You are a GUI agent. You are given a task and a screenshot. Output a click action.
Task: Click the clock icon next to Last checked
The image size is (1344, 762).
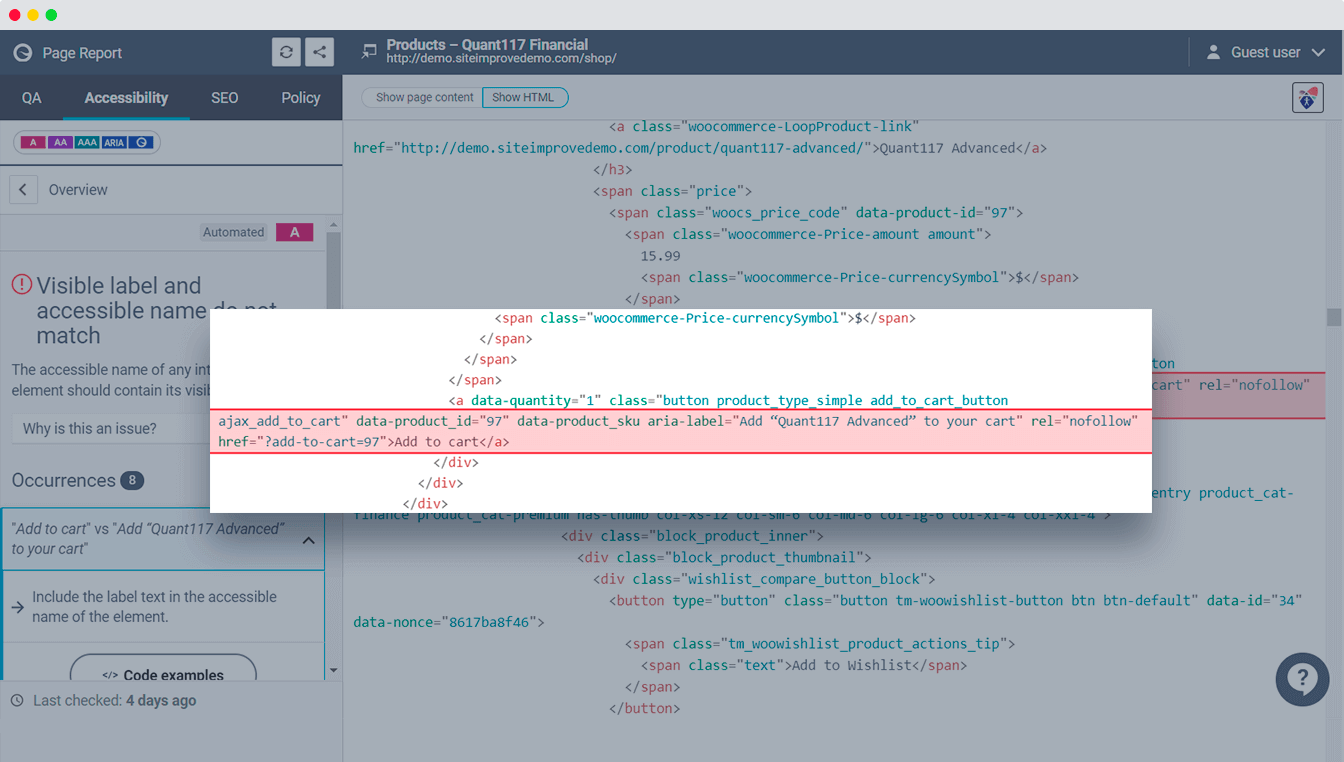click(x=17, y=701)
